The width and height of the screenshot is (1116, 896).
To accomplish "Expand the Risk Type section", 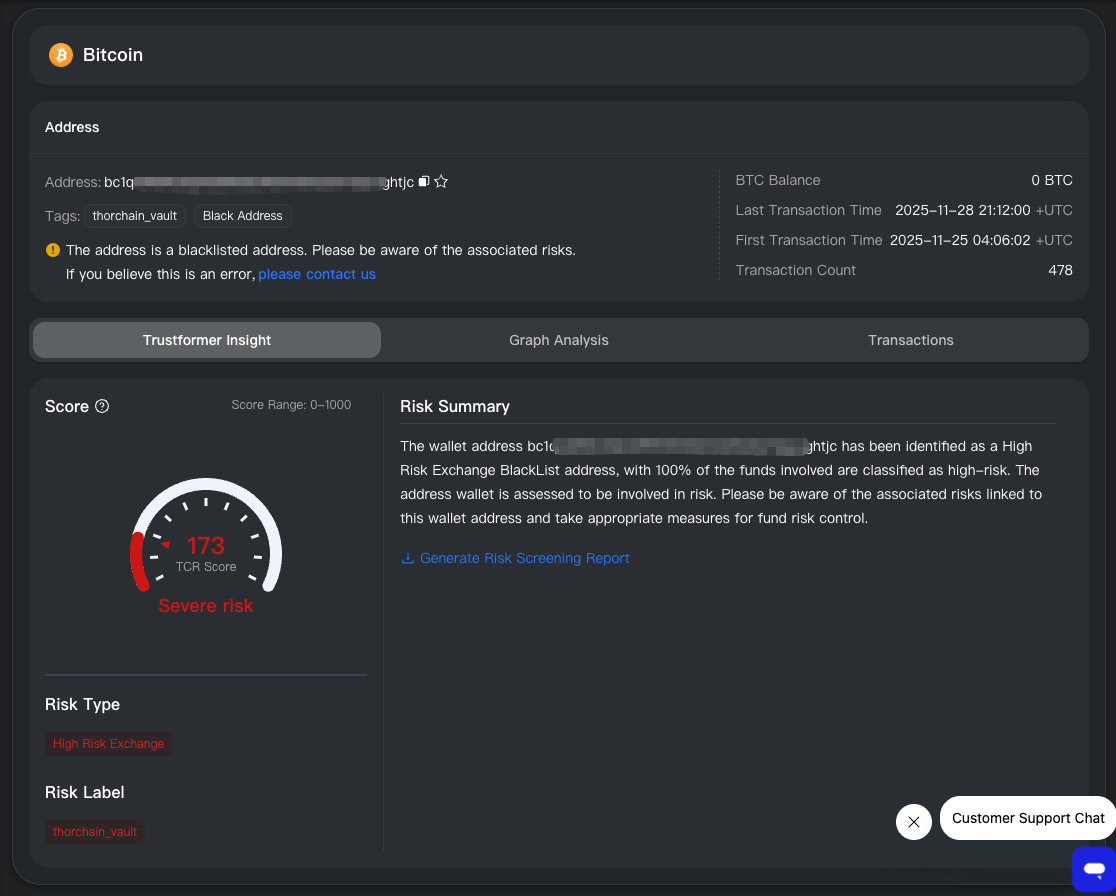I will pyautogui.click(x=82, y=704).
